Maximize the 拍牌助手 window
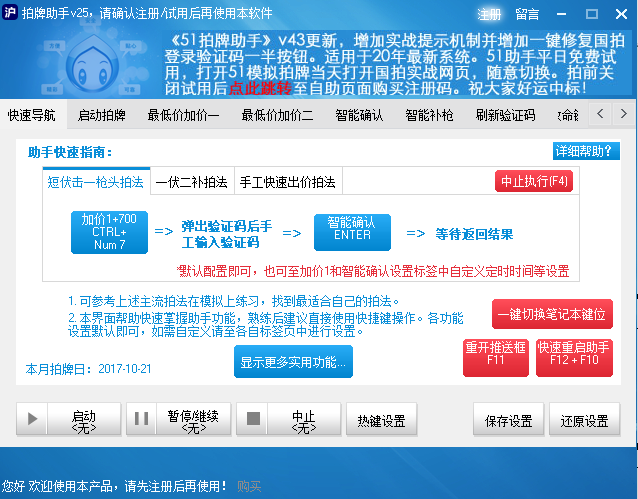Viewport: 638px width, 499px height. click(592, 14)
